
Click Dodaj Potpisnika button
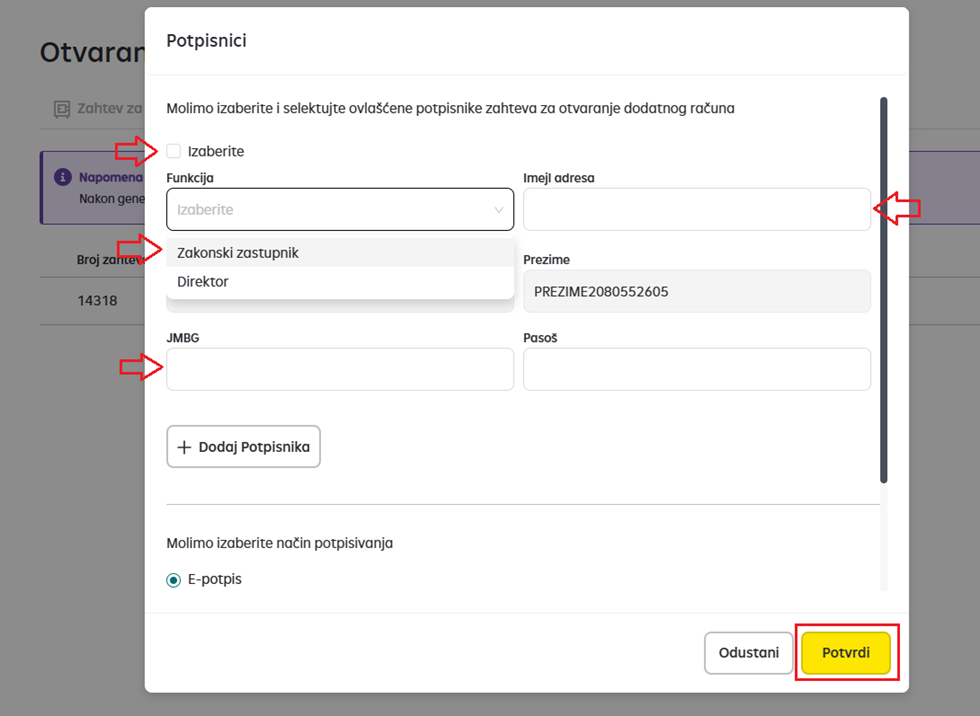pos(244,447)
